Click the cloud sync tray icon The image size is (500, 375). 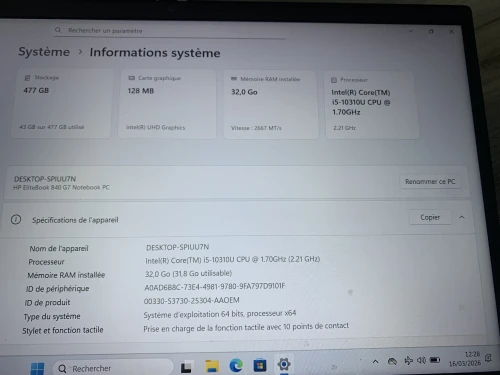coord(392,361)
